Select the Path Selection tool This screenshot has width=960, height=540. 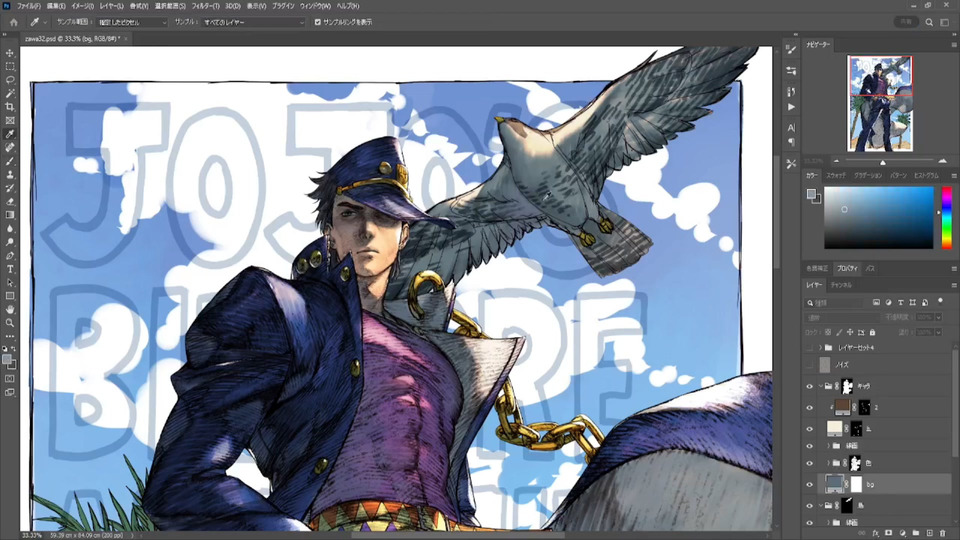click(10, 282)
